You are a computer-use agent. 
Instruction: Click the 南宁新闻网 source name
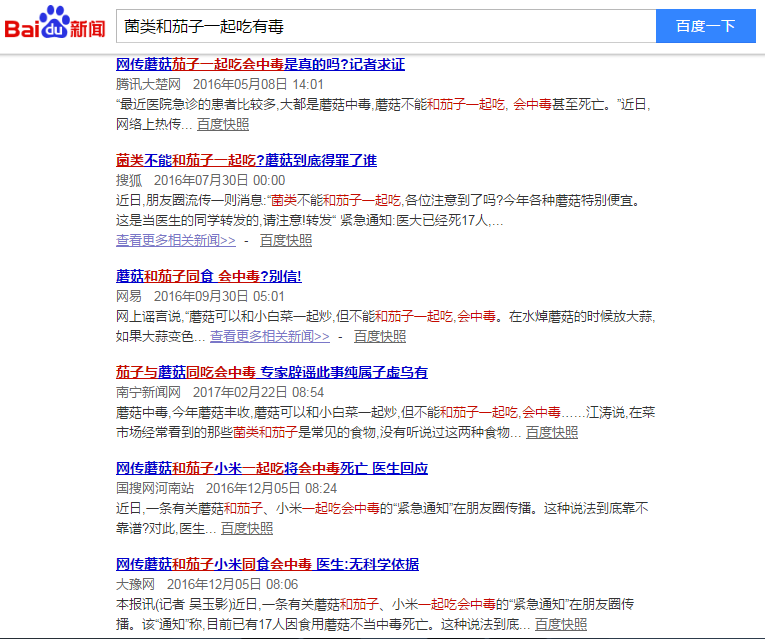tap(148, 392)
